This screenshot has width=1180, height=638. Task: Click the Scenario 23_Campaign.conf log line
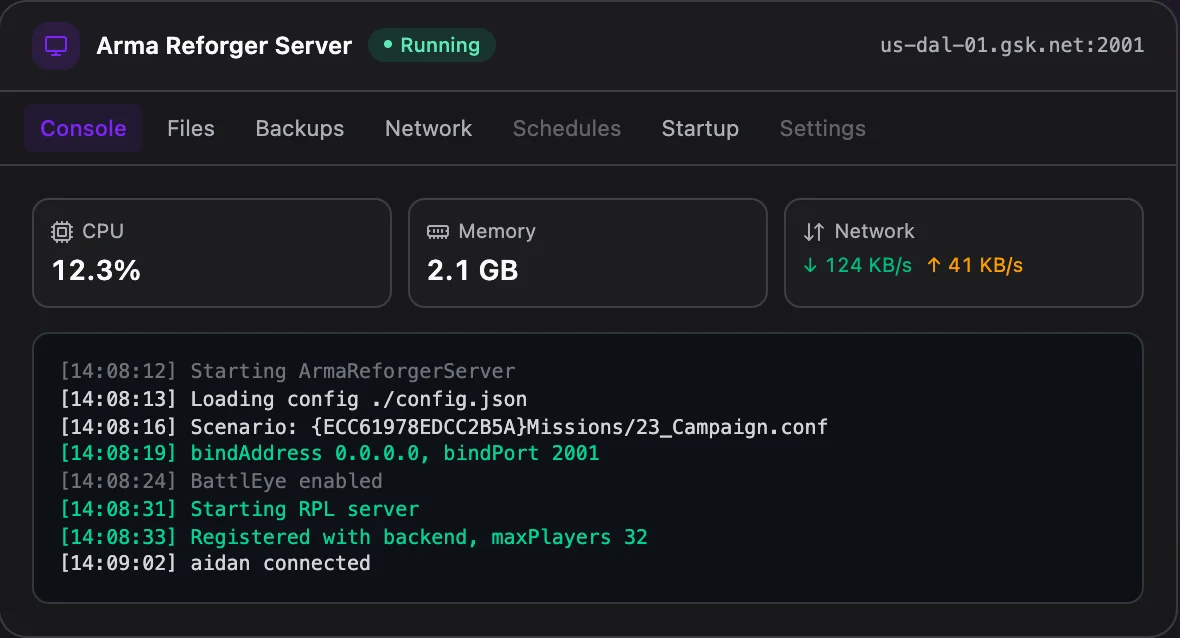tap(444, 427)
